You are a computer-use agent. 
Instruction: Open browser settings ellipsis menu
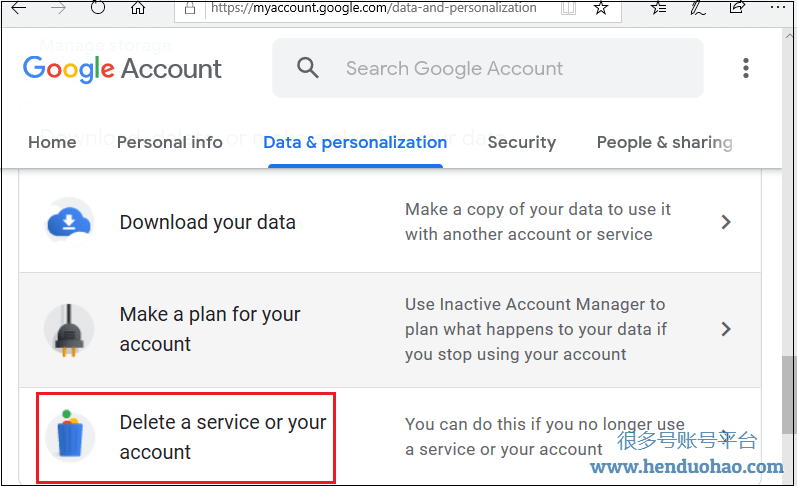point(778,8)
